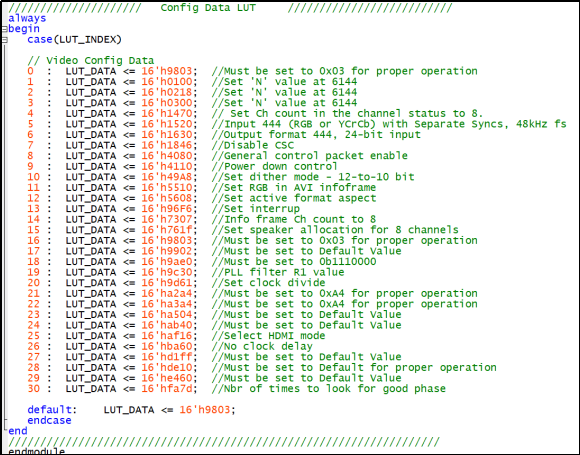This screenshot has height=455, width=580.
Task: Select value 16'hab40 on line 24
Action: pos(167,325)
